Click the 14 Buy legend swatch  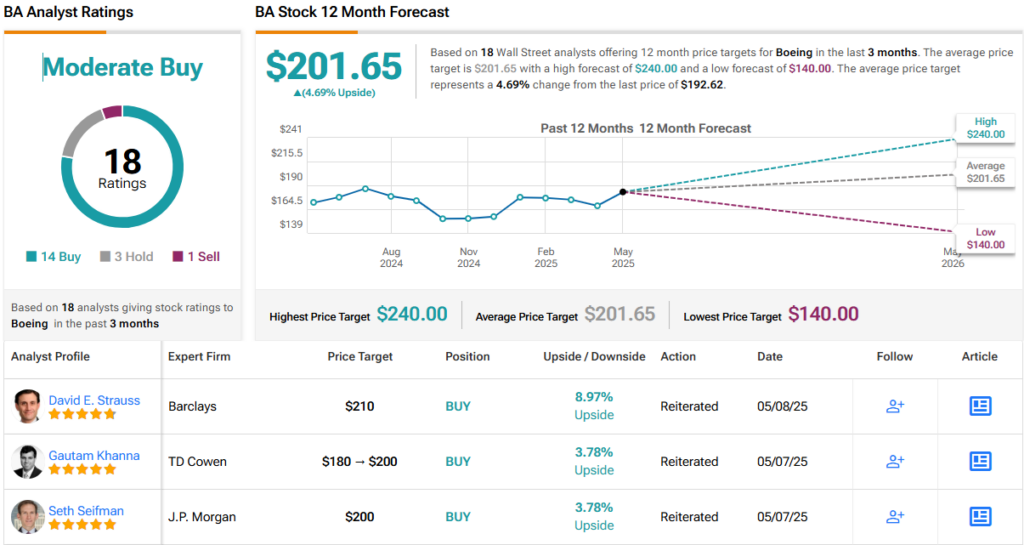pyautogui.click(x=31, y=257)
